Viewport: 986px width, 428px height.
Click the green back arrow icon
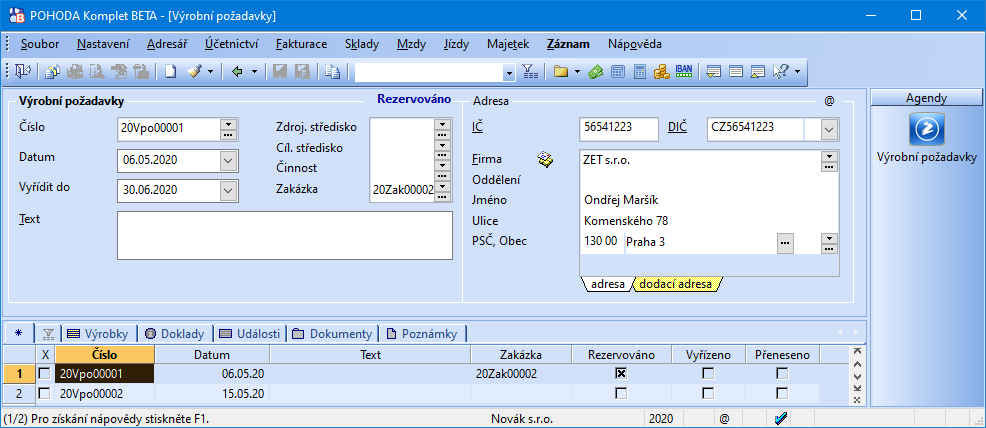(x=237, y=72)
